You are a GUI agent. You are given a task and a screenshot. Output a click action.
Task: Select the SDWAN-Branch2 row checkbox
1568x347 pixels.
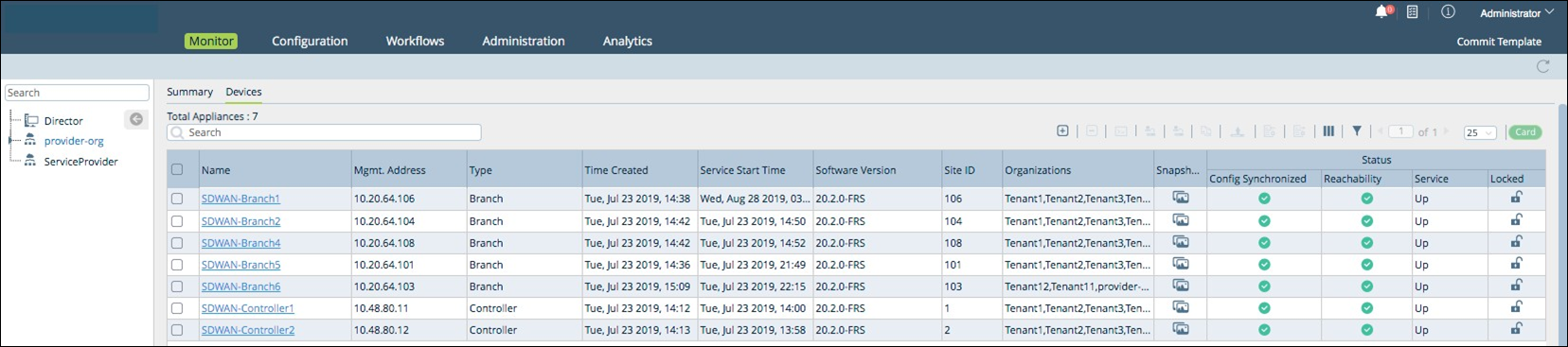tap(177, 221)
